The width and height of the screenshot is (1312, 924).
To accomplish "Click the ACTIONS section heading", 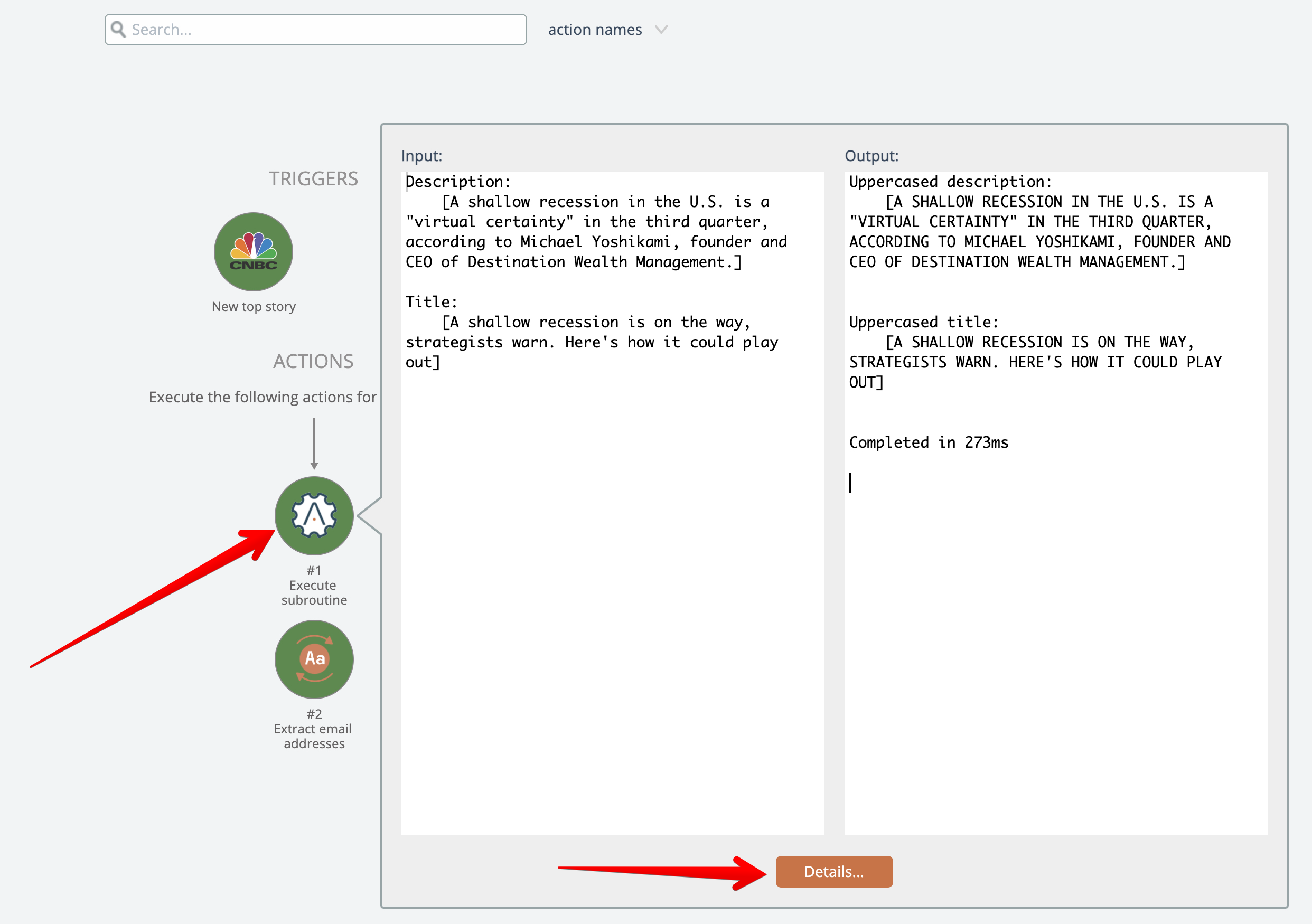I will tap(313, 362).
